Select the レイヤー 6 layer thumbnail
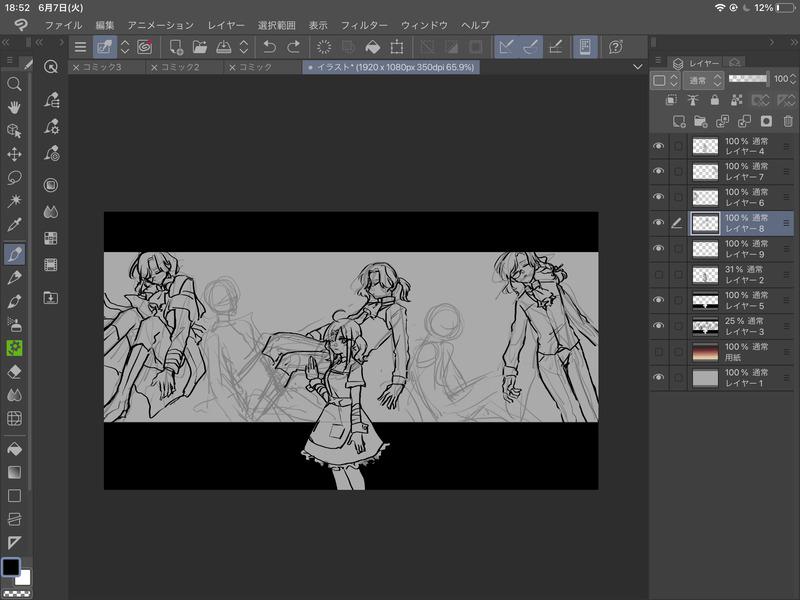 (706, 198)
